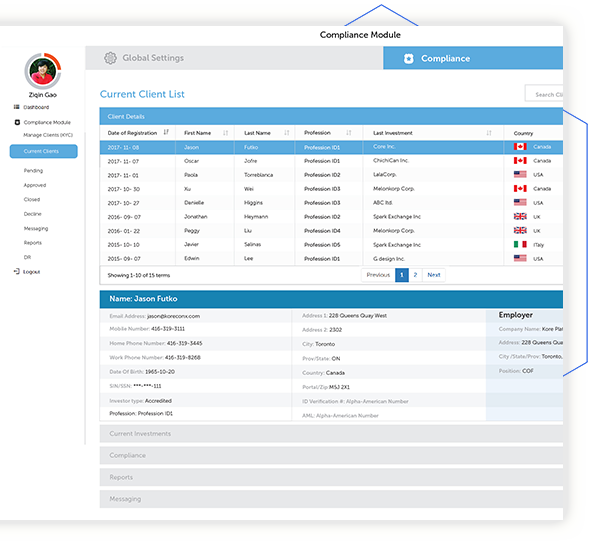Open the Global Settings tab
600x550 pixels.
tap(234, 58)
